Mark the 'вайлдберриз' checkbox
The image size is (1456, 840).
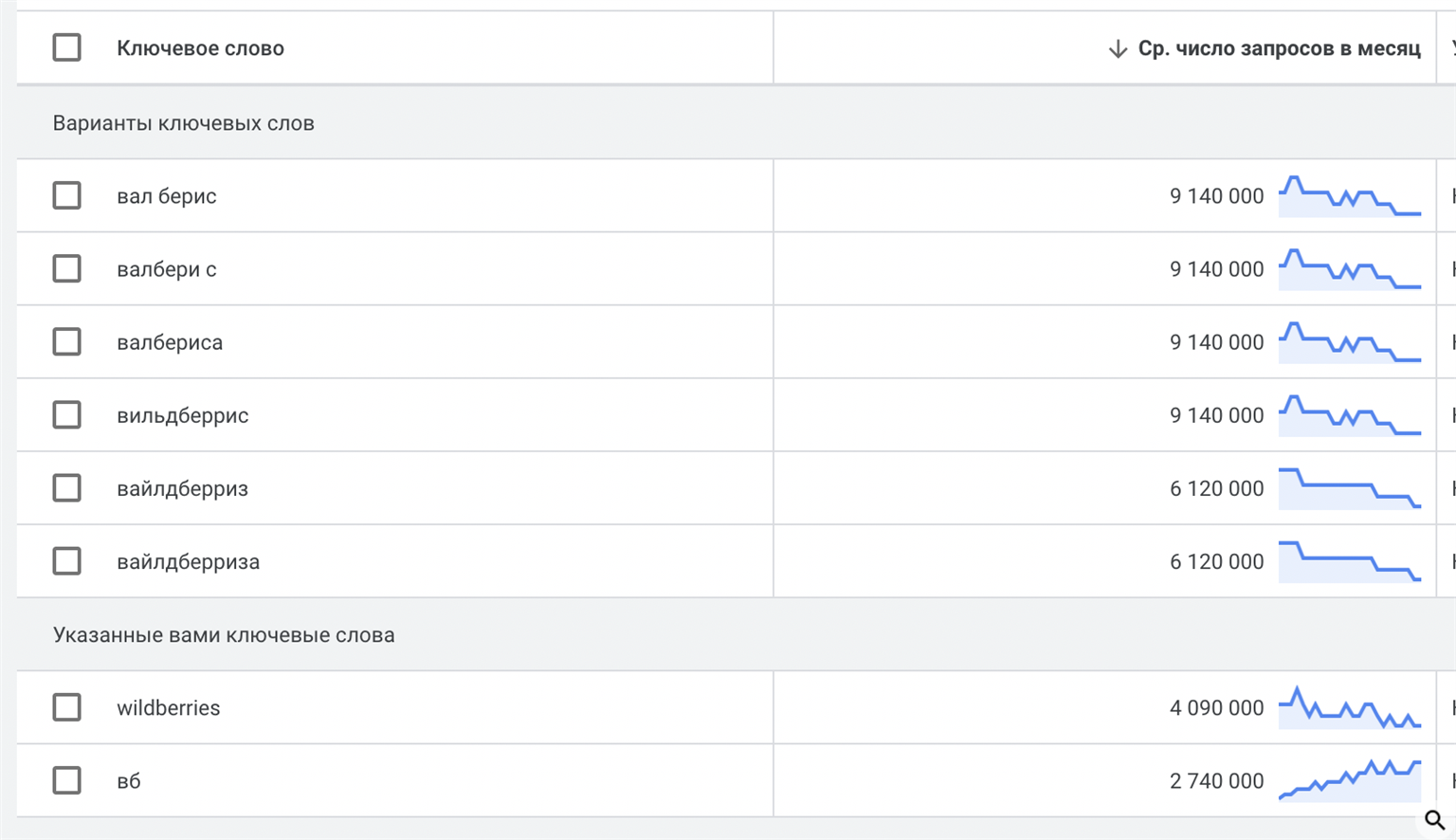[66, 488]
